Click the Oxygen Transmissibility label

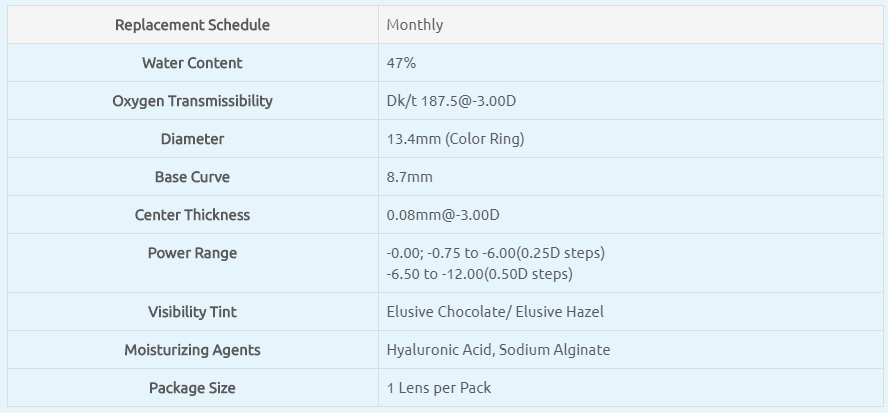click(x=192, y=101)
